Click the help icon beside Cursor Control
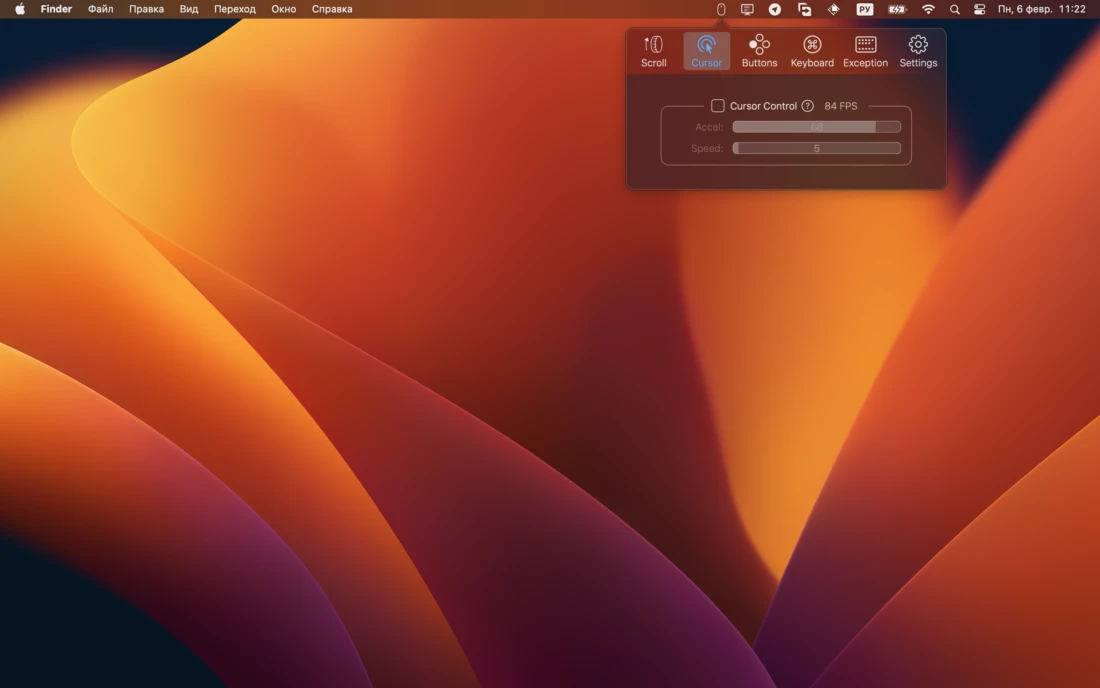The width and height of the screenshot is (1100, 688). (x=808, y=106)
